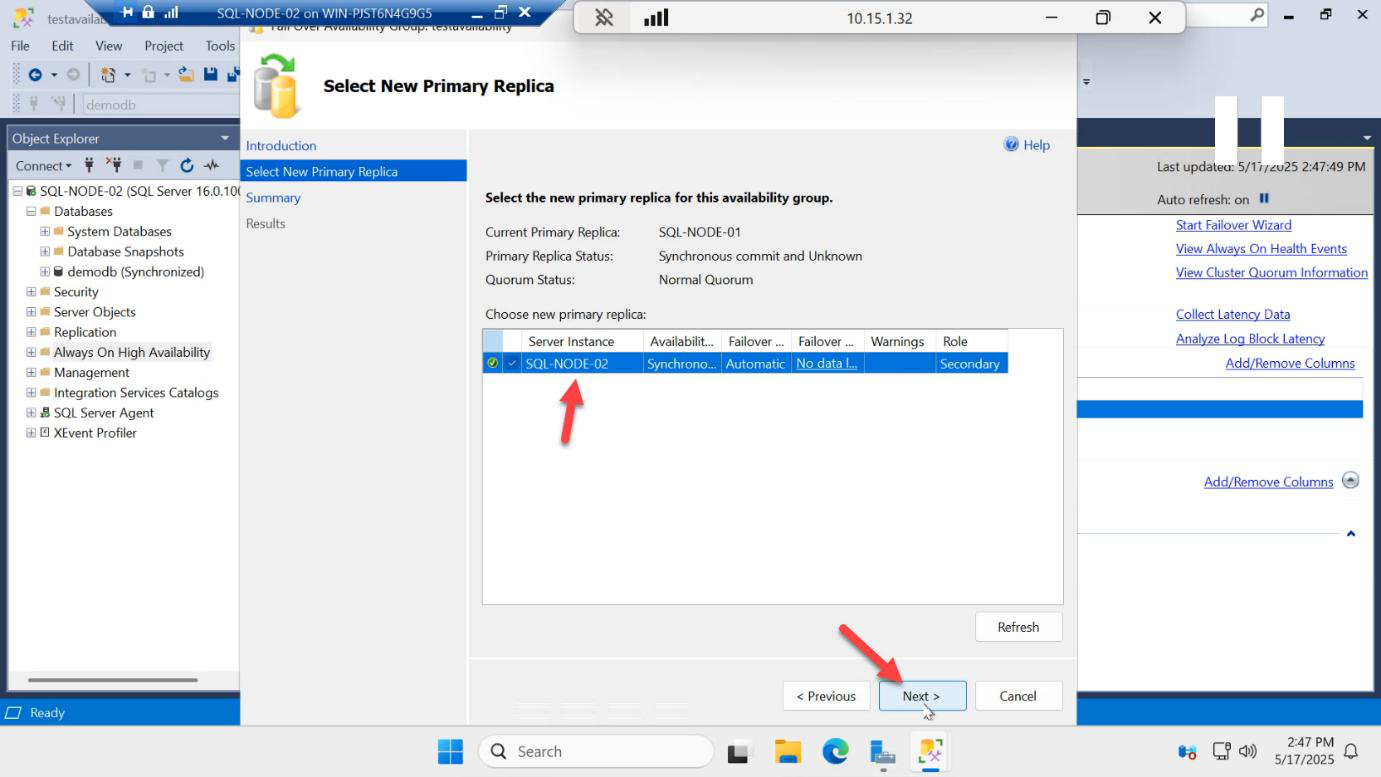Screen dimensions: 1381x777
Task: Expand demodb (Synchronized) node
Action: (45, 271)
